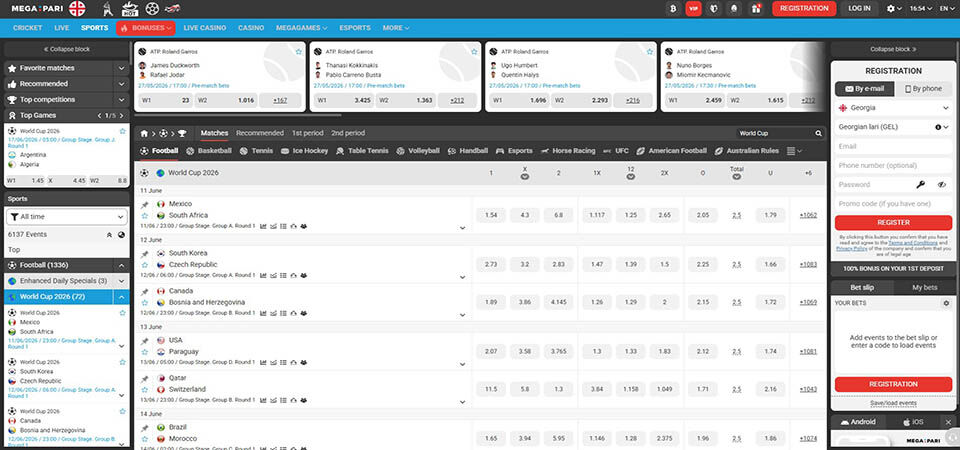Open bet slip settings gear in Your Bets
960x450 pixels.
(947, 303)
